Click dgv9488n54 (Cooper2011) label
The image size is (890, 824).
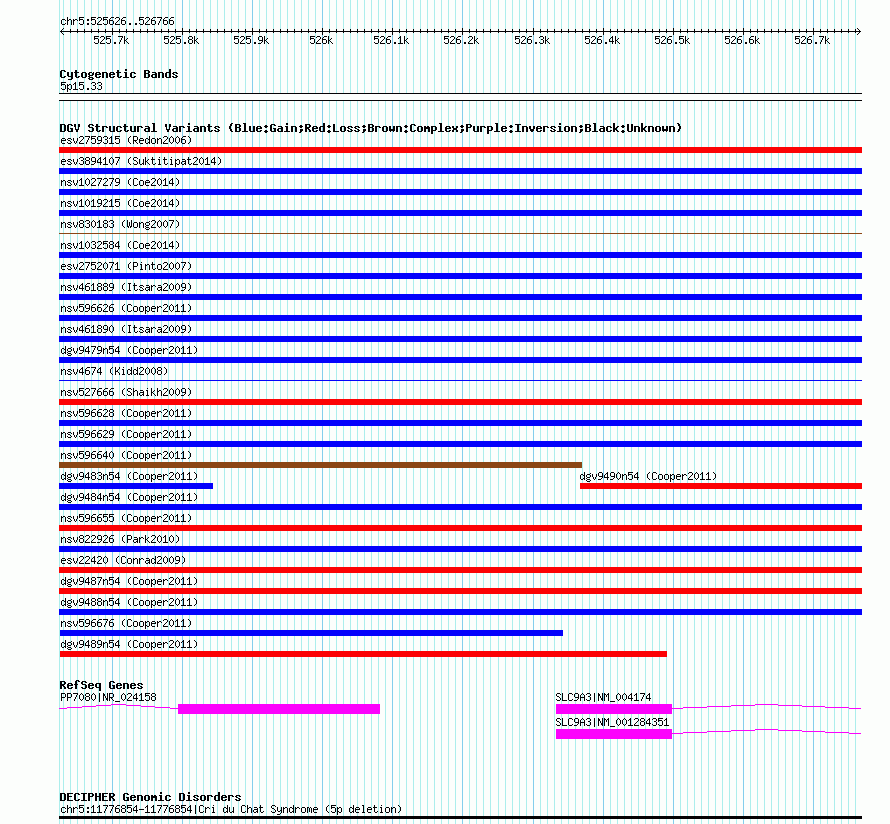(x=129, y=602)
